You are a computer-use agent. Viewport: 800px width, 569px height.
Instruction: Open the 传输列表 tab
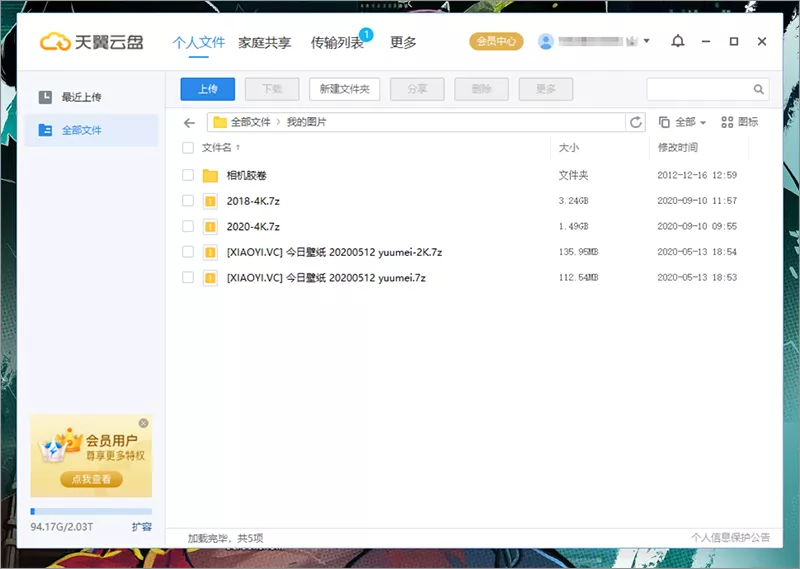pyautogui.click(x=337, y=43)
